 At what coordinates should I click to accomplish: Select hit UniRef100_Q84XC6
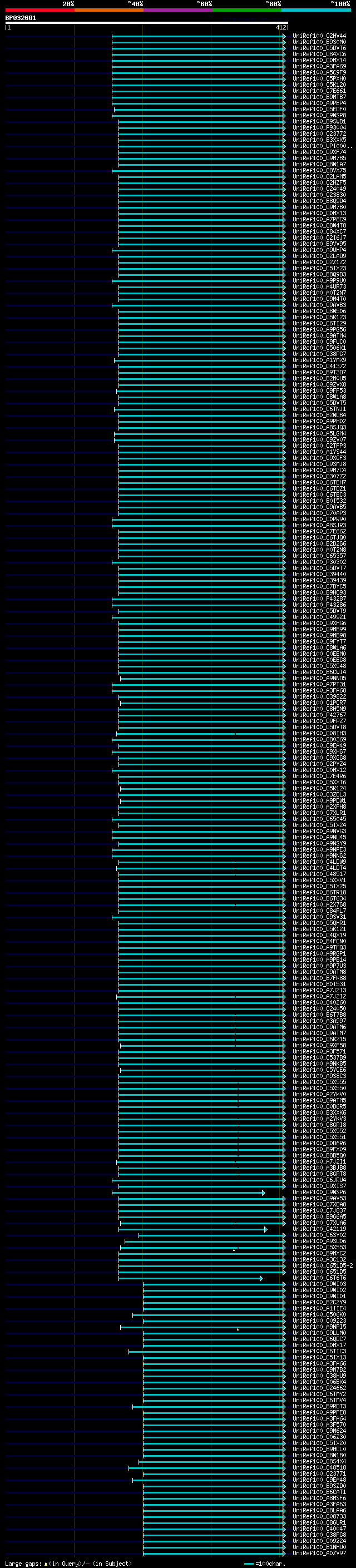click(x=319, y=54)
